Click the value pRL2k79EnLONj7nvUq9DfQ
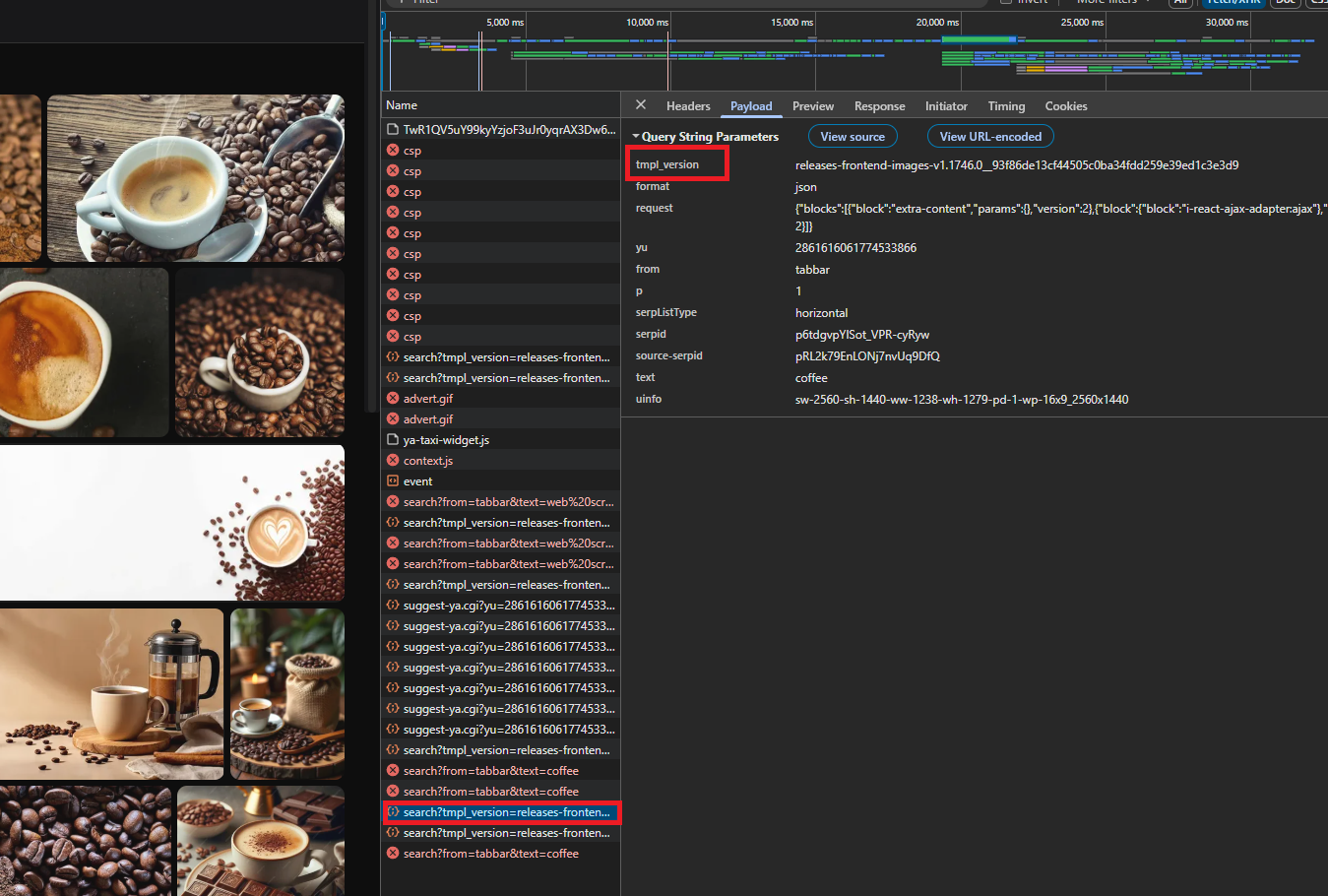Screen dimensions: 1328x896 coord(867,356)
